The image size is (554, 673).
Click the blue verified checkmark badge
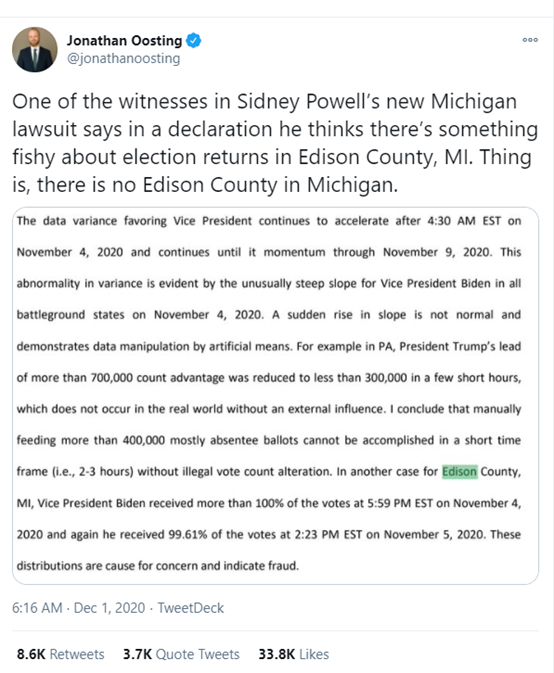tap(194, 40)
